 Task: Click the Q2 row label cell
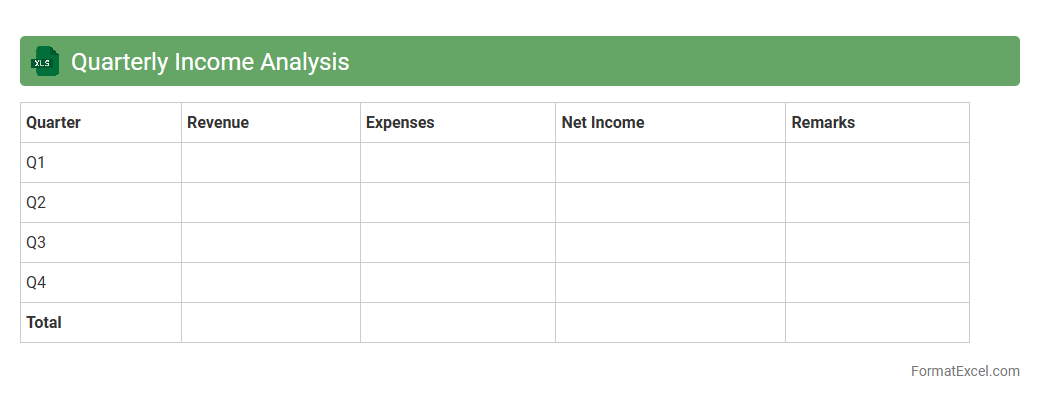pos(100,203)
